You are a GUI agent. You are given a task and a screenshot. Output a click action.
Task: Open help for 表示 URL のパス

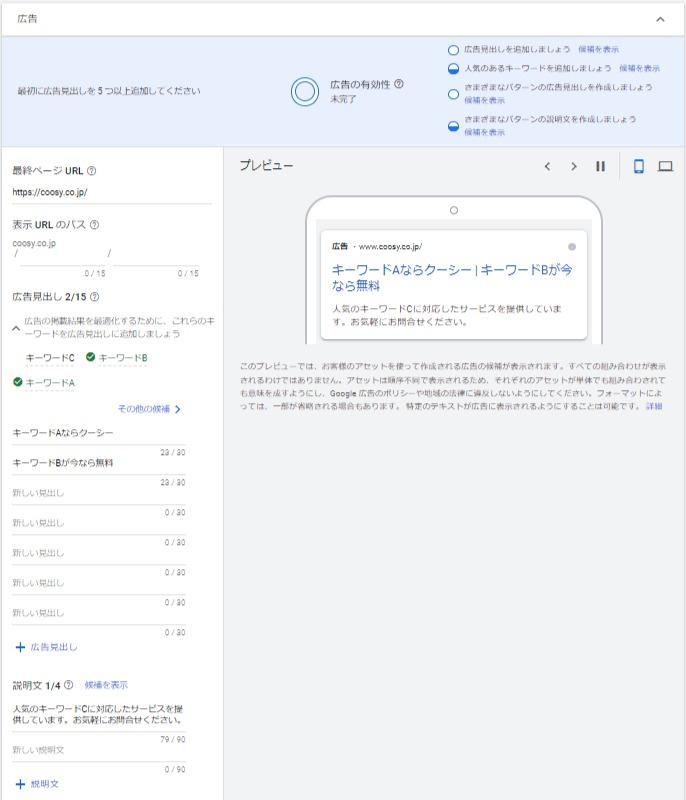tap(94, 224)
